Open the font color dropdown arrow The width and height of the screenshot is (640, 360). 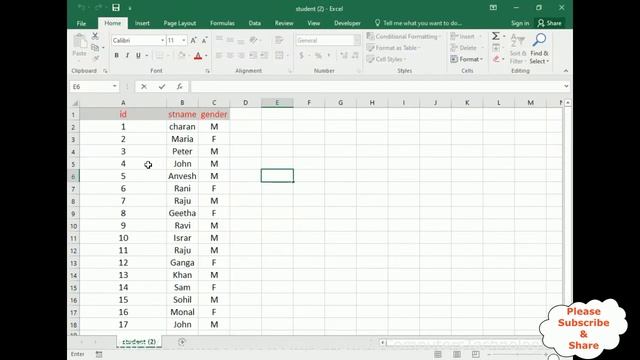[206, 56]
